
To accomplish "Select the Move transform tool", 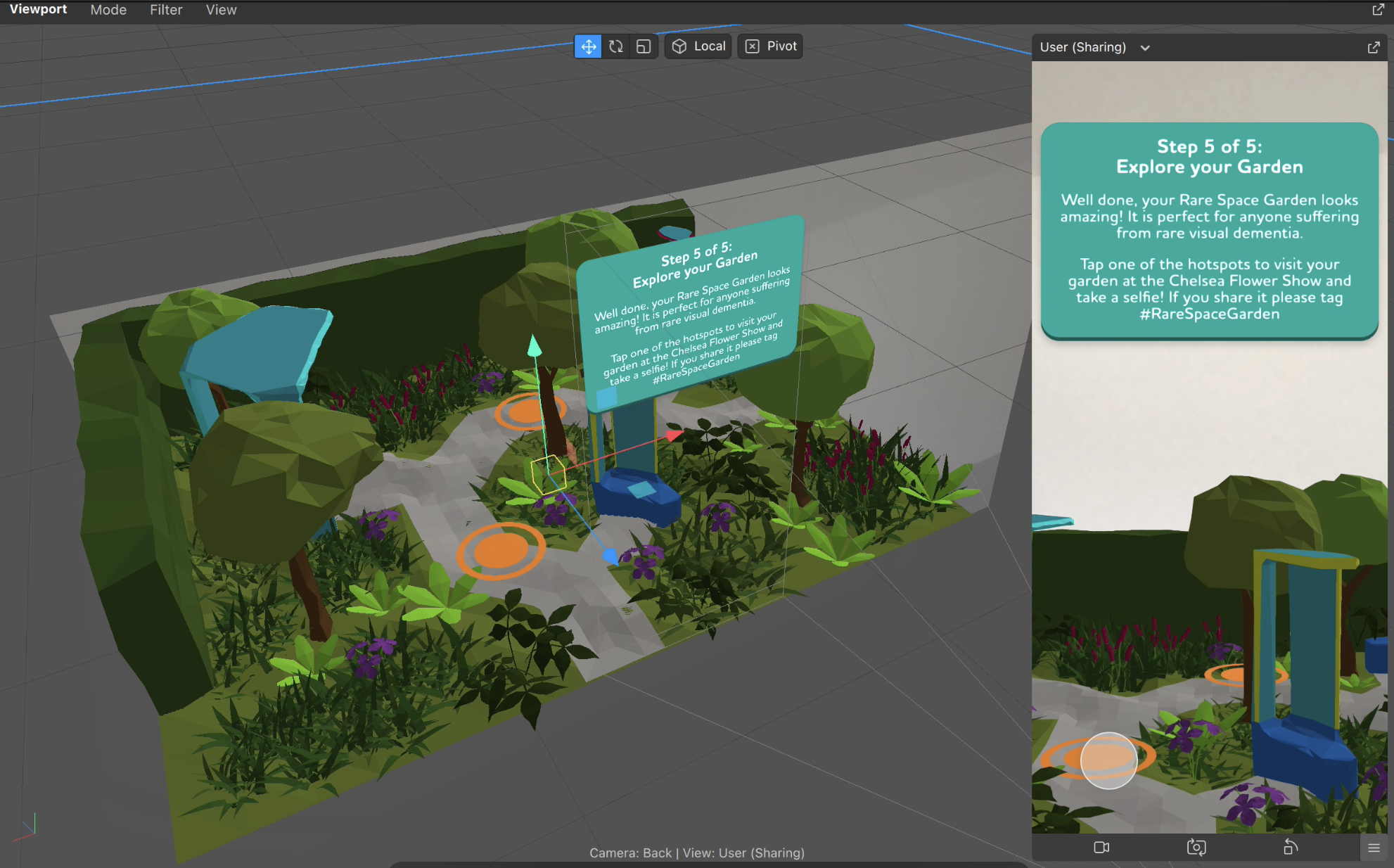I will pos(588,46).
